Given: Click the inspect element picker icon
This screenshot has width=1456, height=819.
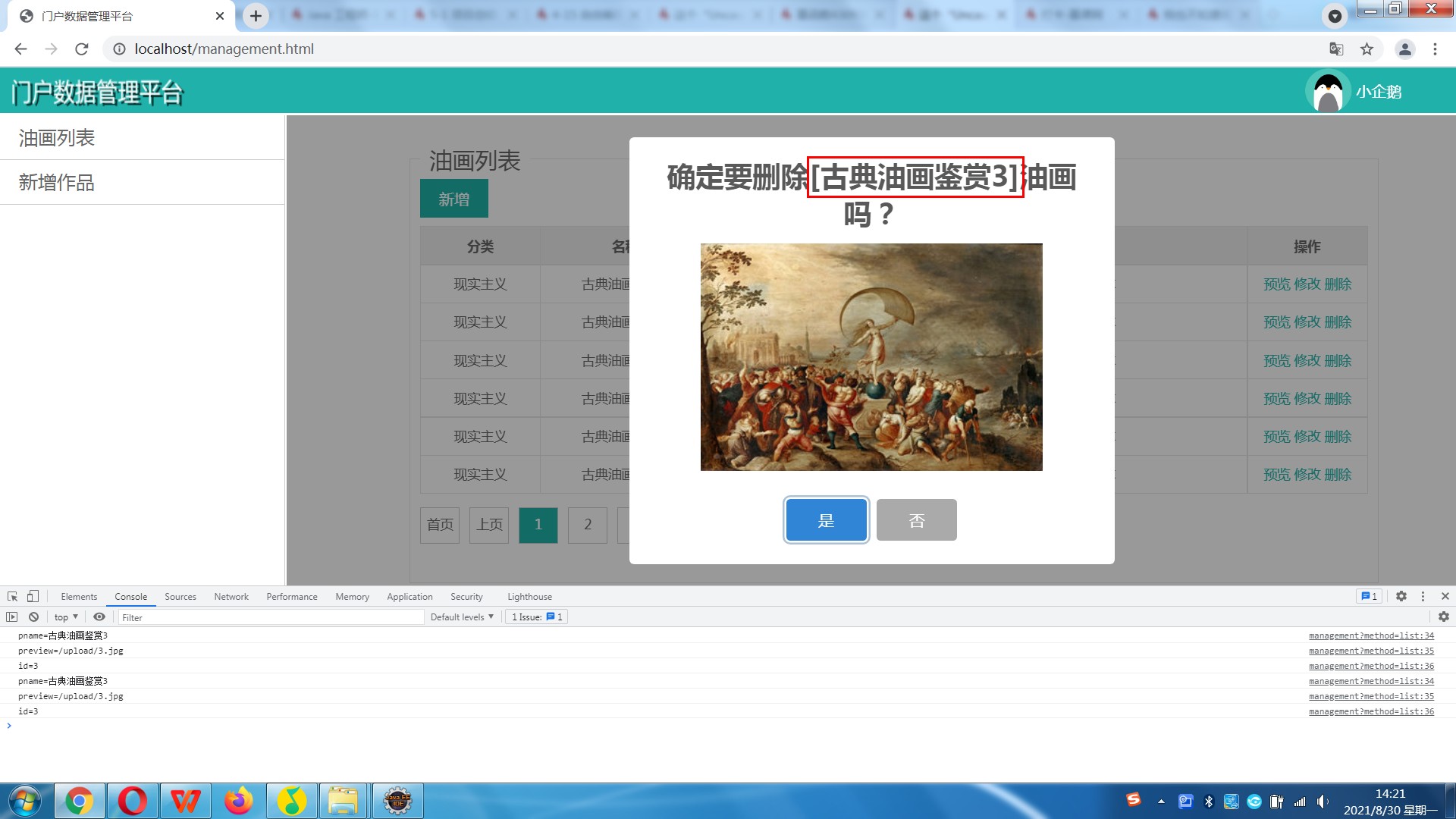Looking at the screenshot, I should pyautogui.click(x=12, y=597).
